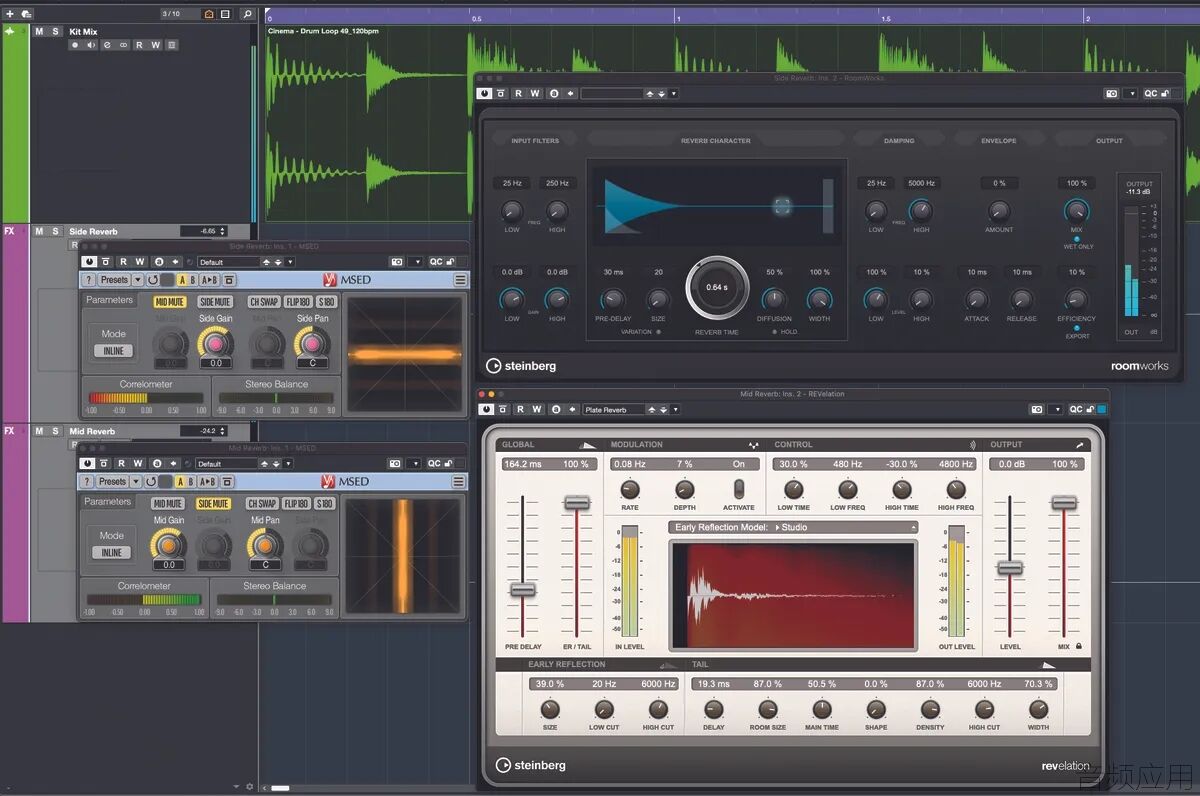Lock the REVelation mix padlock icon
Image resolution: width=1200 pixels, height=796 pixels.
[1080, 647]
